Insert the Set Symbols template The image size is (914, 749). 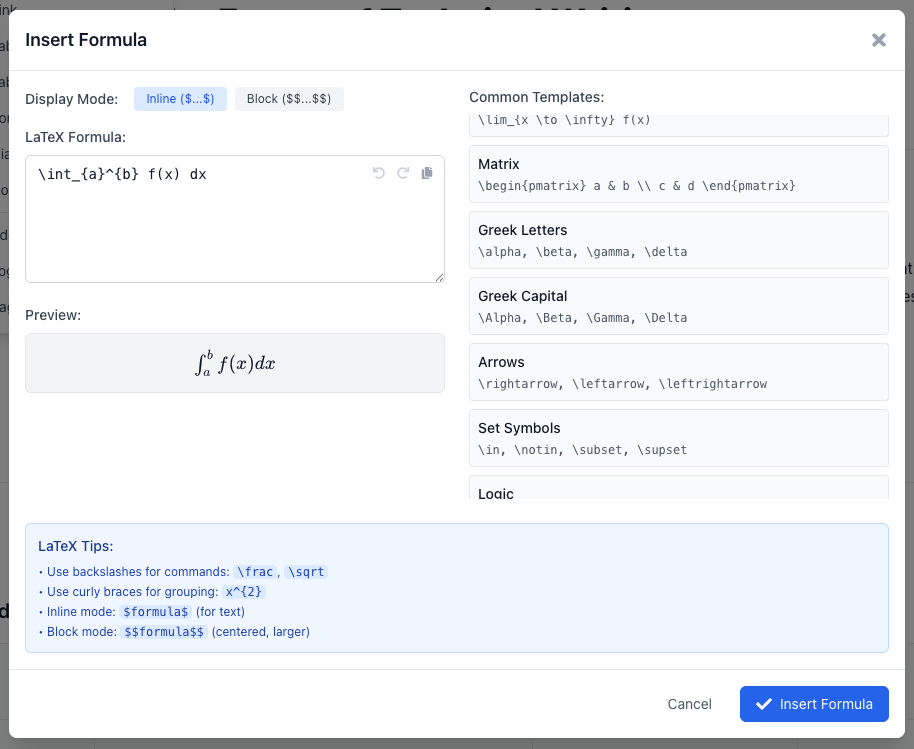pos(679,438)
